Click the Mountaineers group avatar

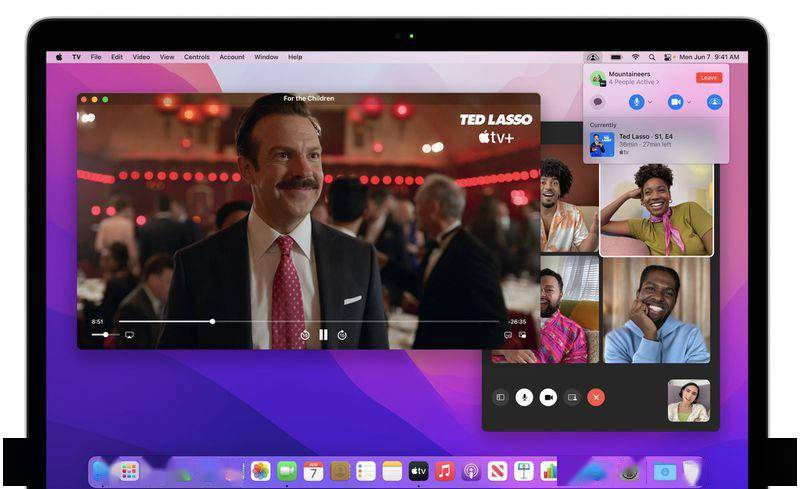tap(597, 78)
